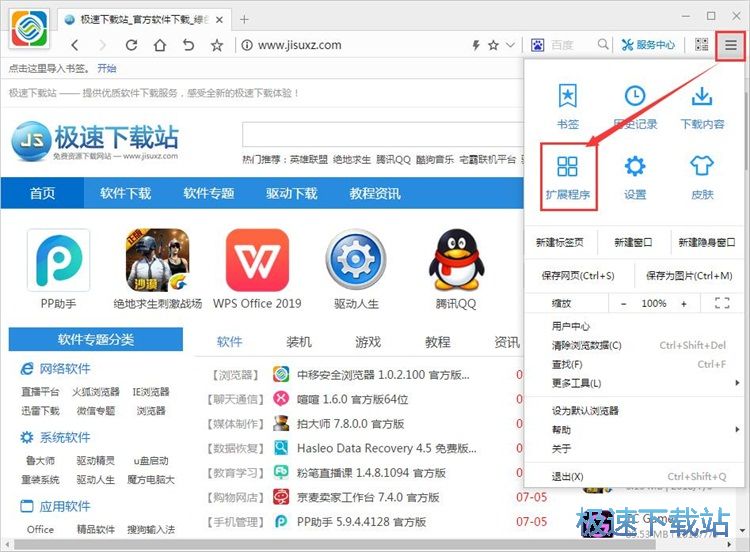
Task: Open 设置 settings gear in menu
Action: 635,177
